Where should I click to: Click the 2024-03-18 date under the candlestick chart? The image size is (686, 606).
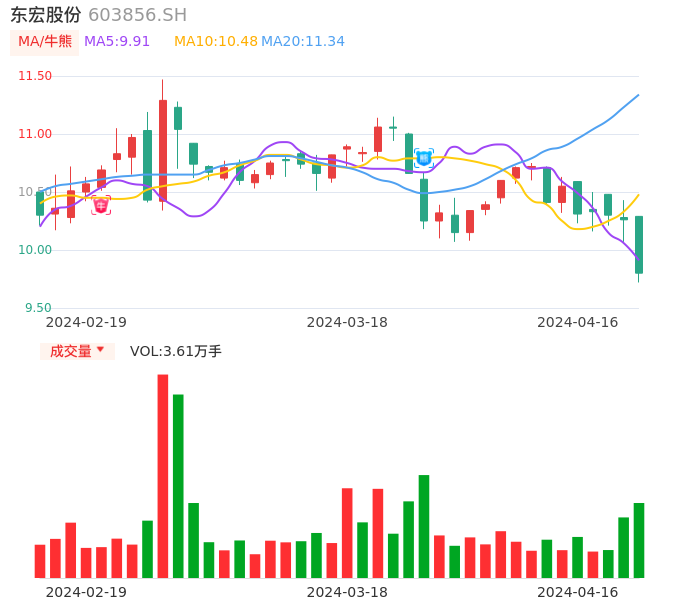point(347,322)
